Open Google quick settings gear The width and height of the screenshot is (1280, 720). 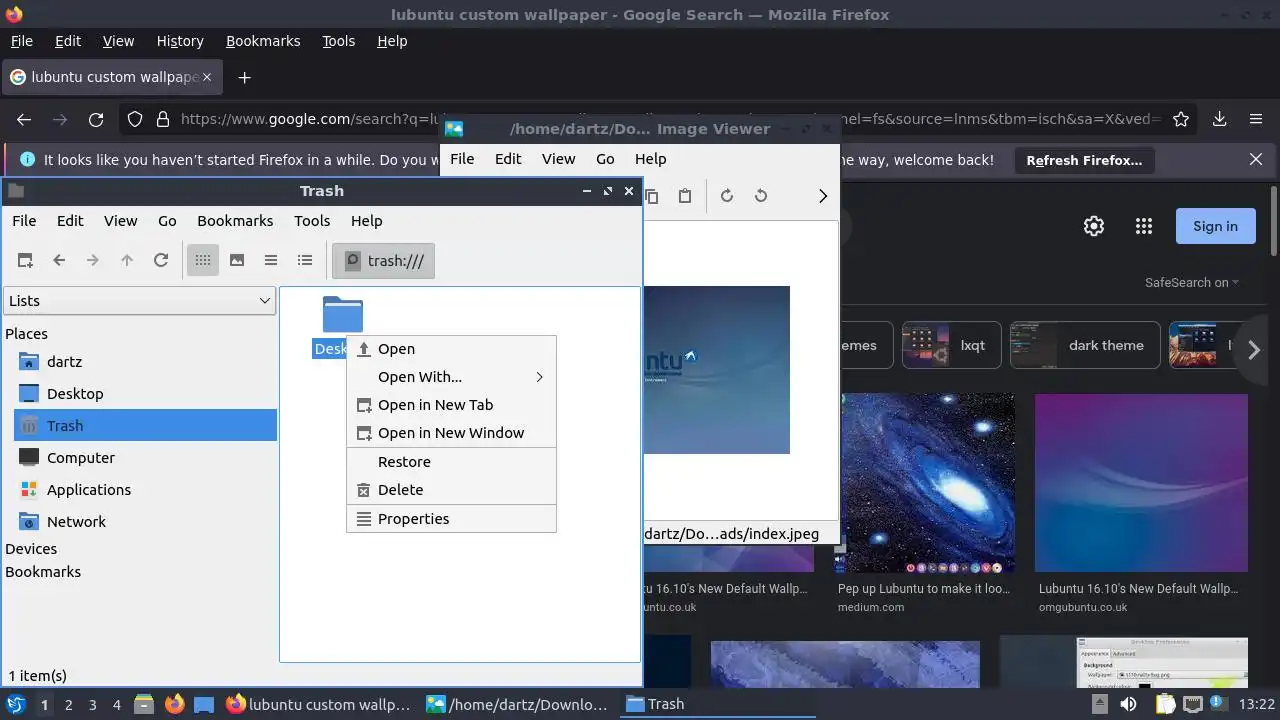point(1094,226)
